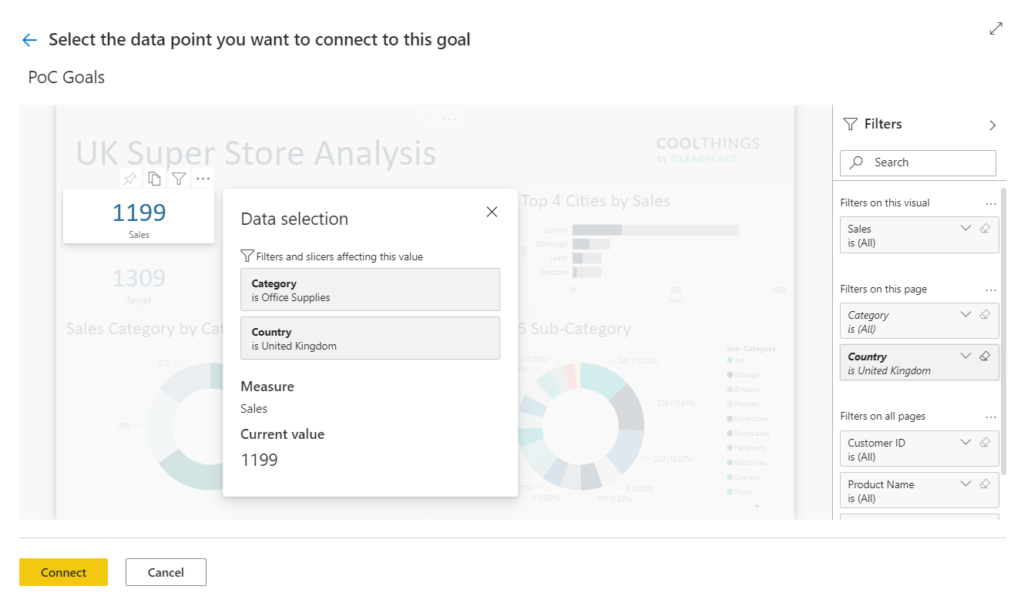Click the Sales measure name in popup
Screen dimensions: 1024x606
253,408
